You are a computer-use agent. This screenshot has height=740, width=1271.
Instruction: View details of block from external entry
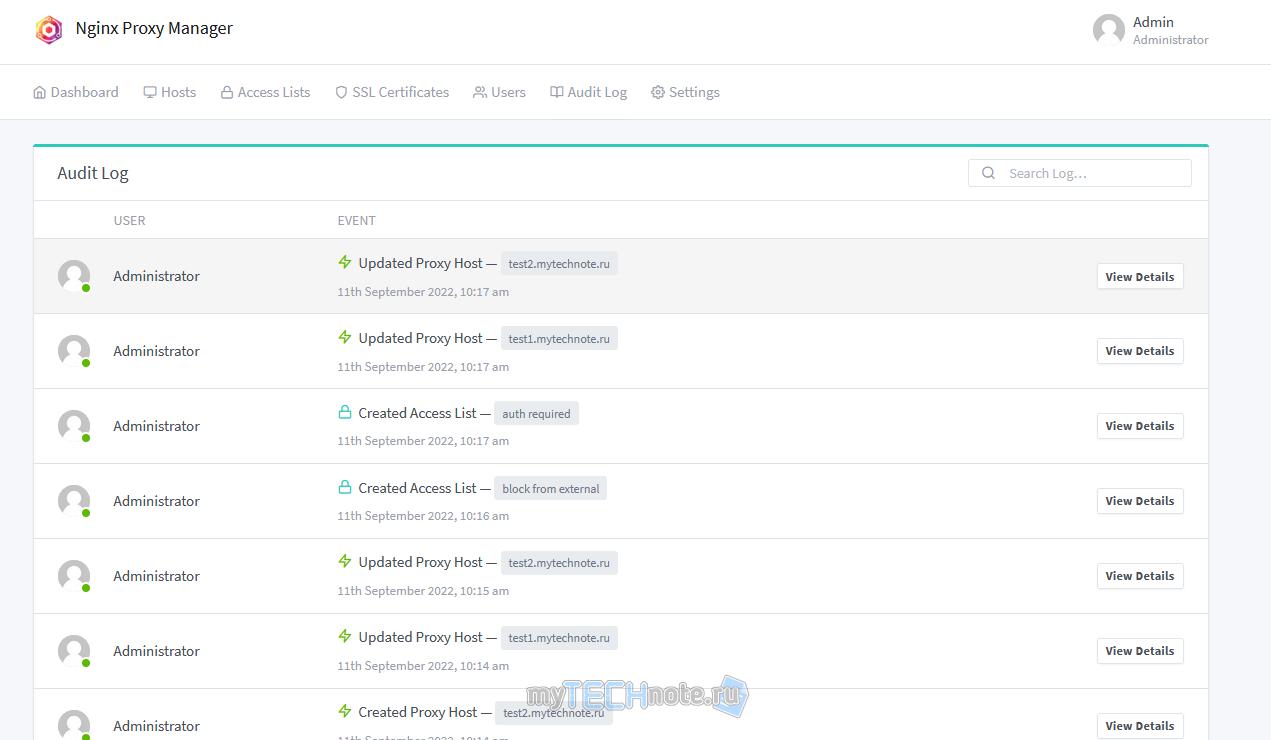click(1140, 501)
